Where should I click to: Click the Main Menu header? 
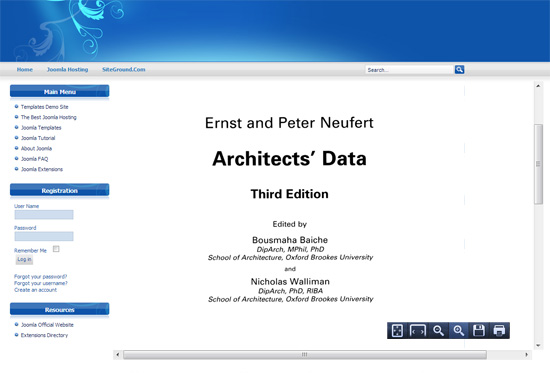(60, 92)
